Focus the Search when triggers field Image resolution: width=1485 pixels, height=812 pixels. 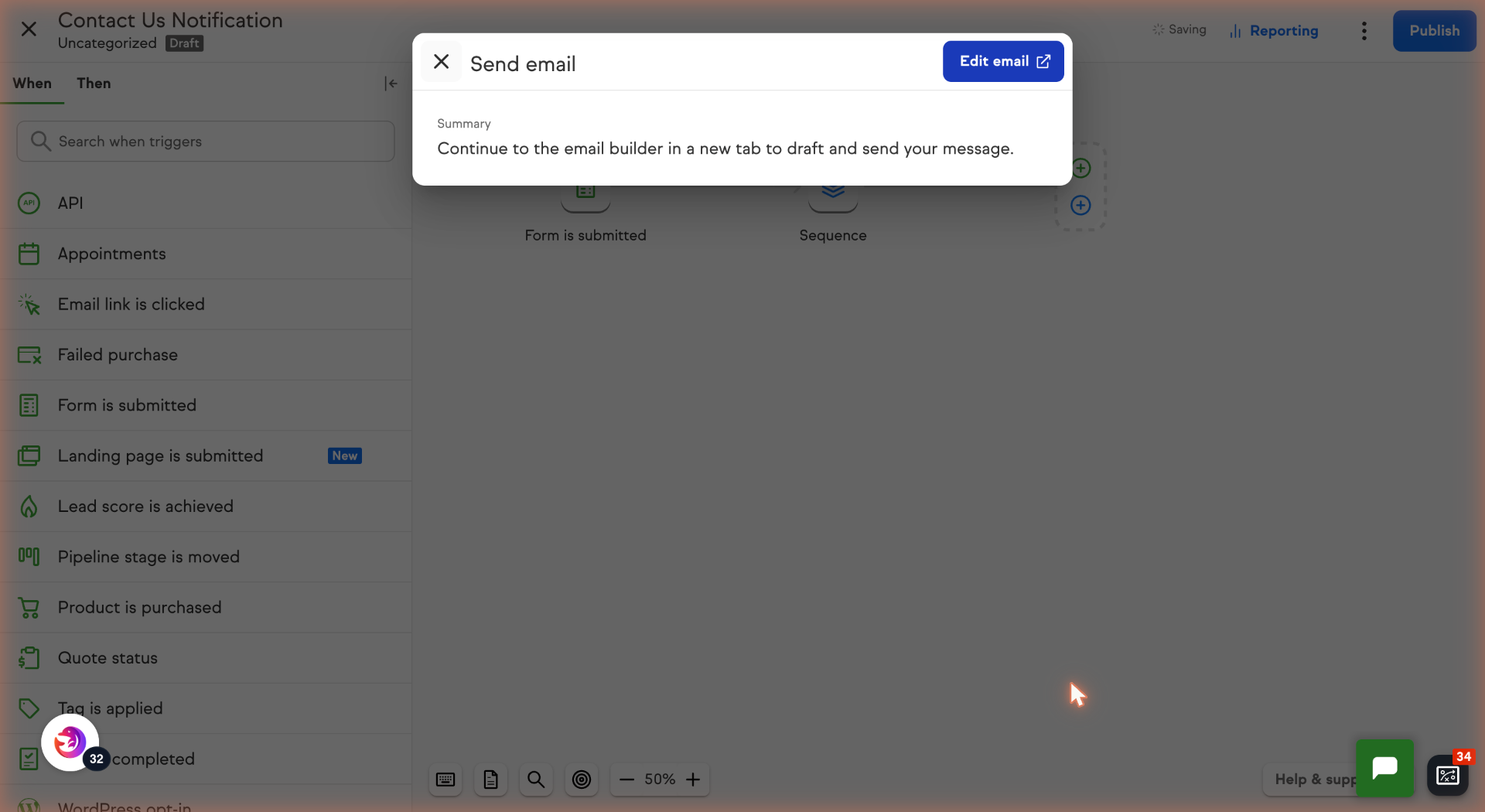point(206,142)
